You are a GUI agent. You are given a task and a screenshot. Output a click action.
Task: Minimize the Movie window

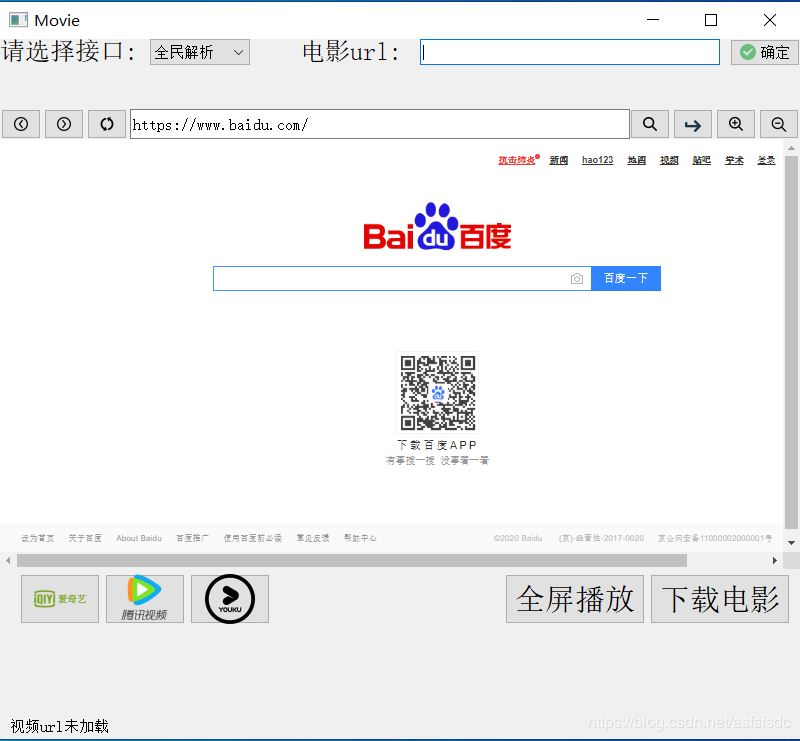[x=653, y=20]
